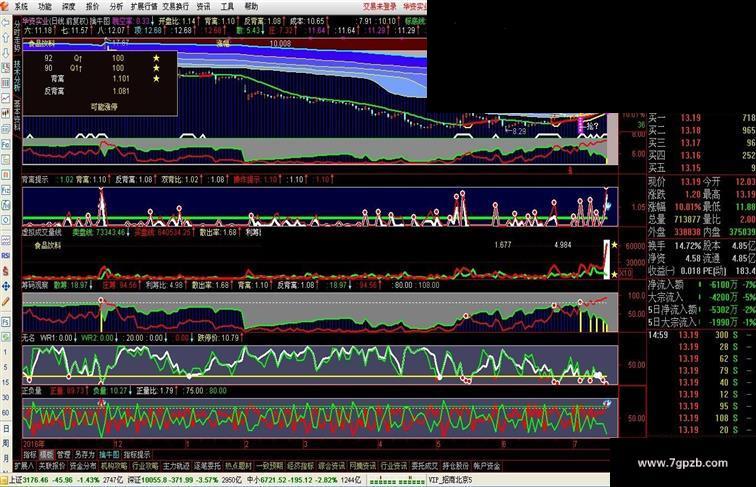Click the orange R icon in left sidebar

5,175
